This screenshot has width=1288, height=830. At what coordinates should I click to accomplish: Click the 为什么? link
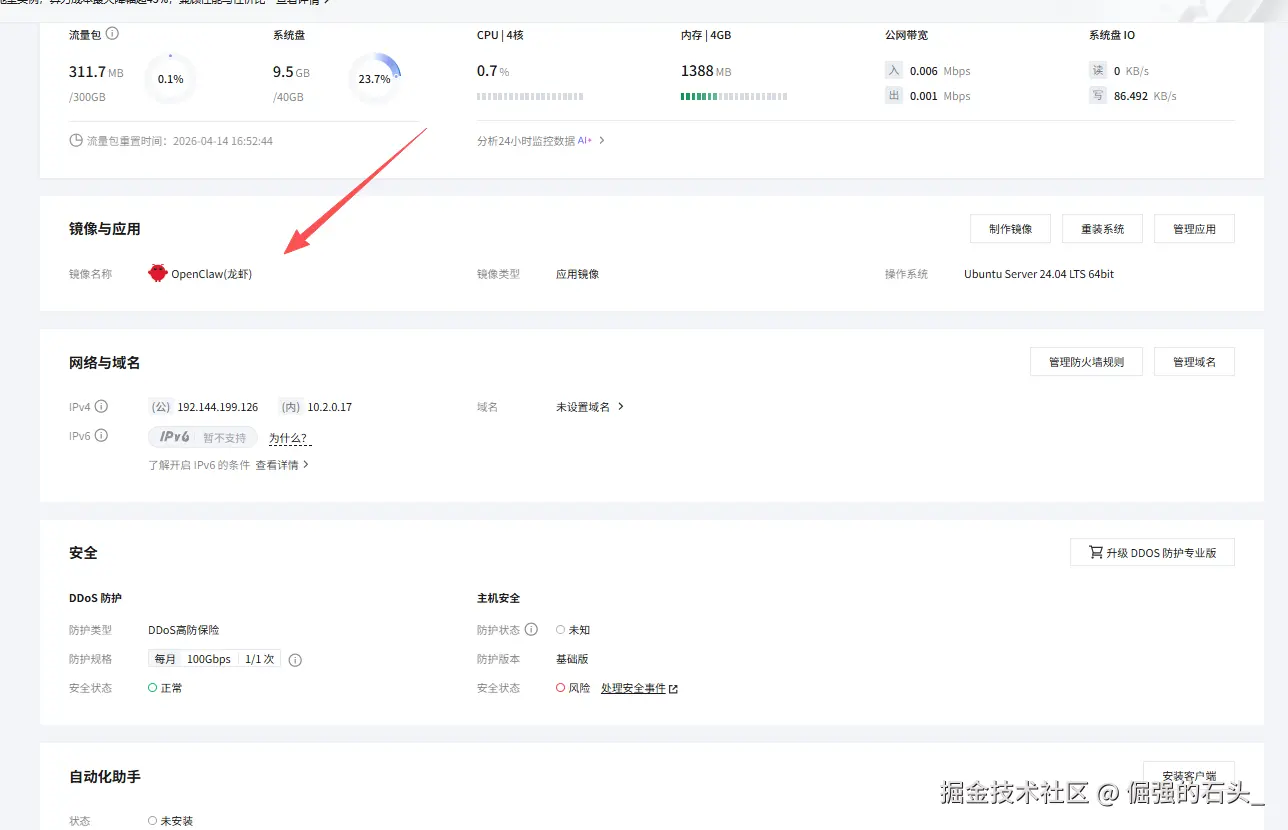288,438
